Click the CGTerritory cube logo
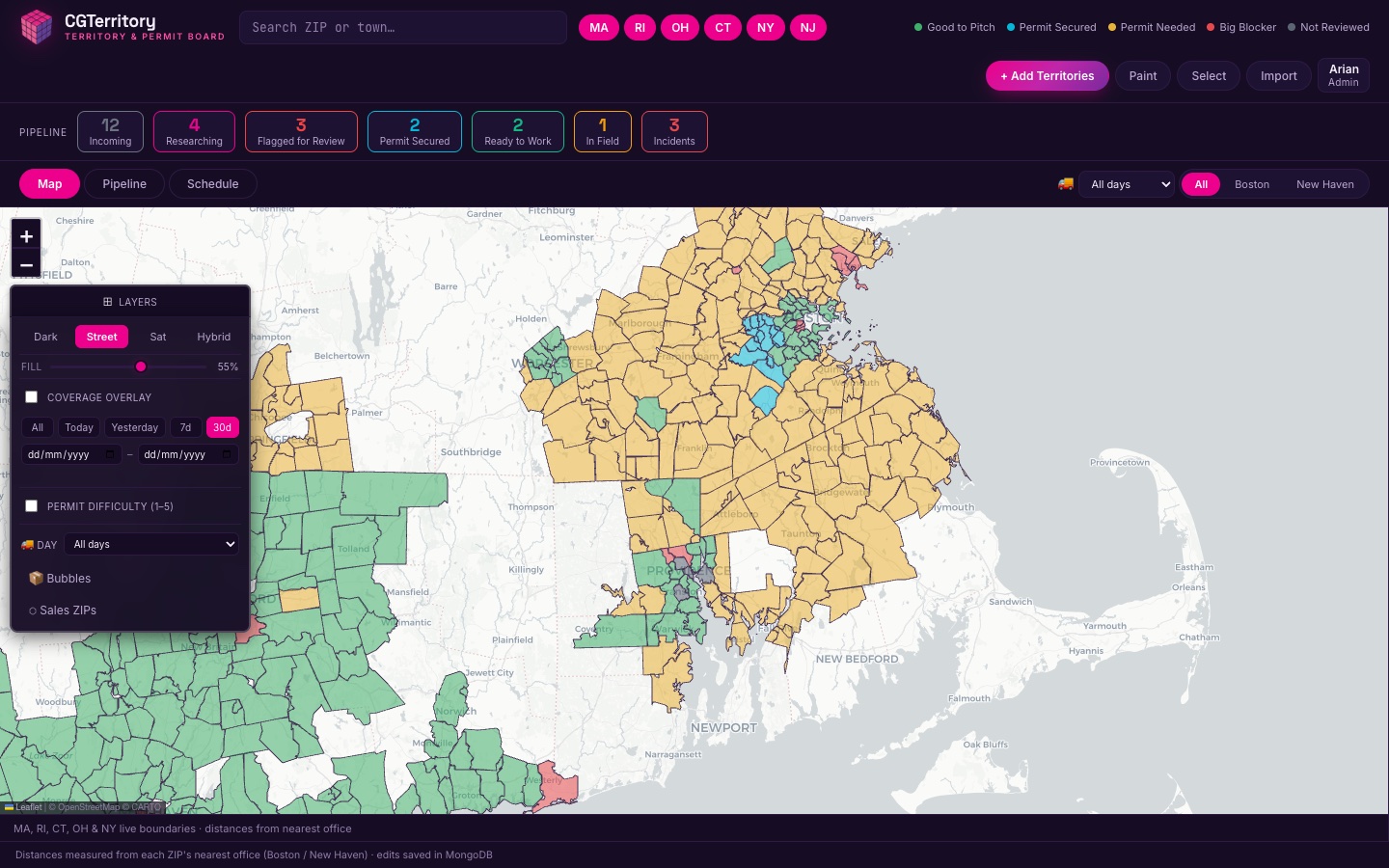This screenshot has height=868, width=1389. [x=37, y=27]
